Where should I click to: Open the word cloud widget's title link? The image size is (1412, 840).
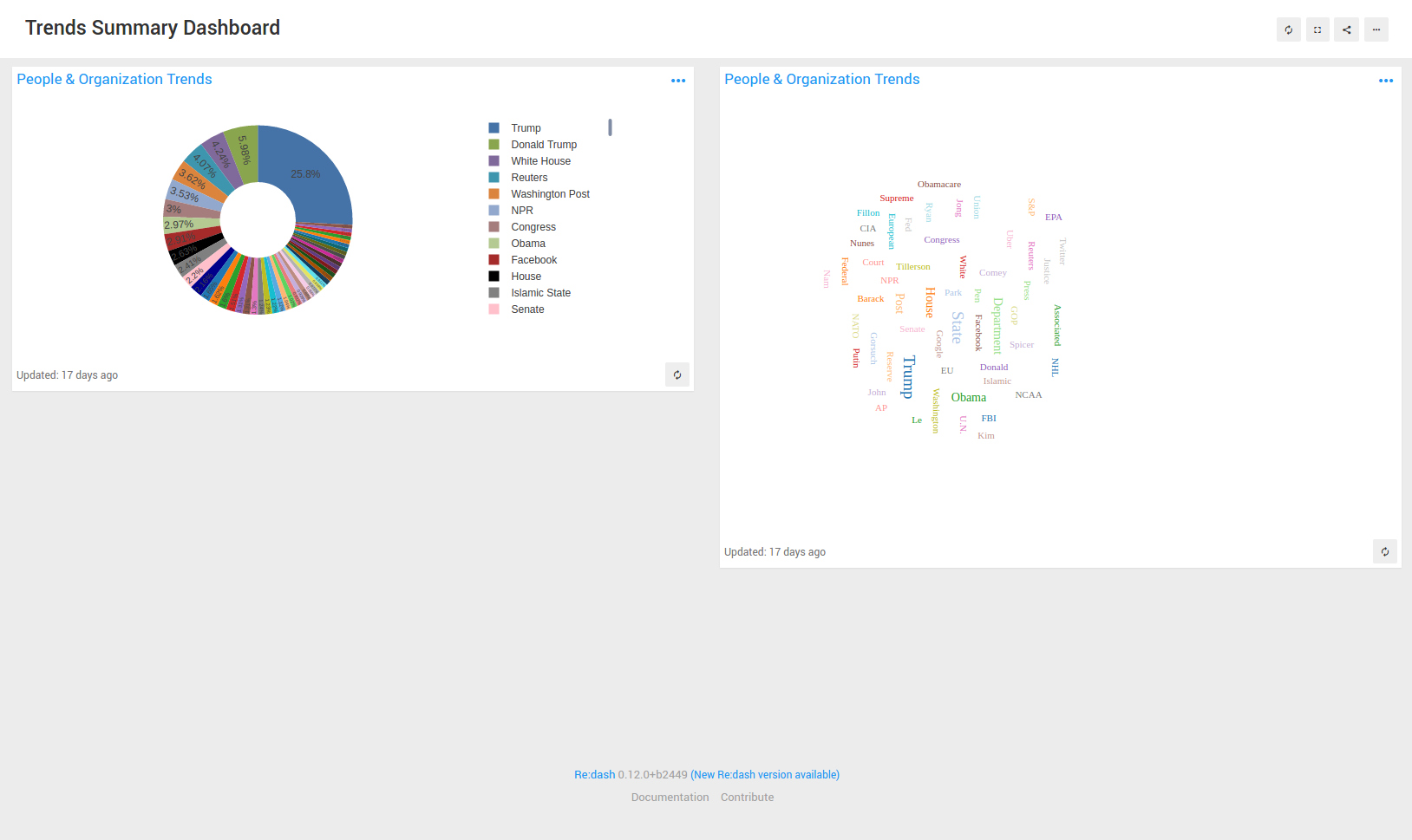coord(822,79)
